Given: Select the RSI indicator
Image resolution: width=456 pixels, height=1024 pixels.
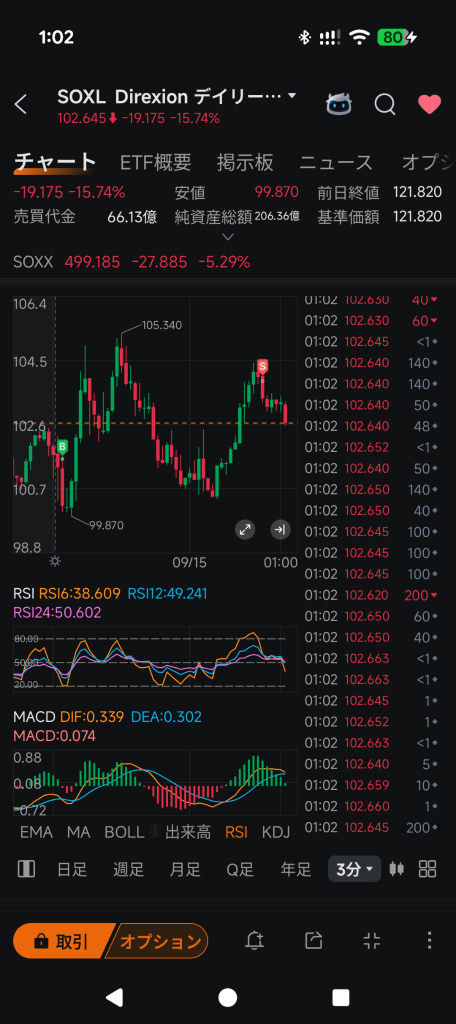Looking at the screenshot, I should [236, 832].
